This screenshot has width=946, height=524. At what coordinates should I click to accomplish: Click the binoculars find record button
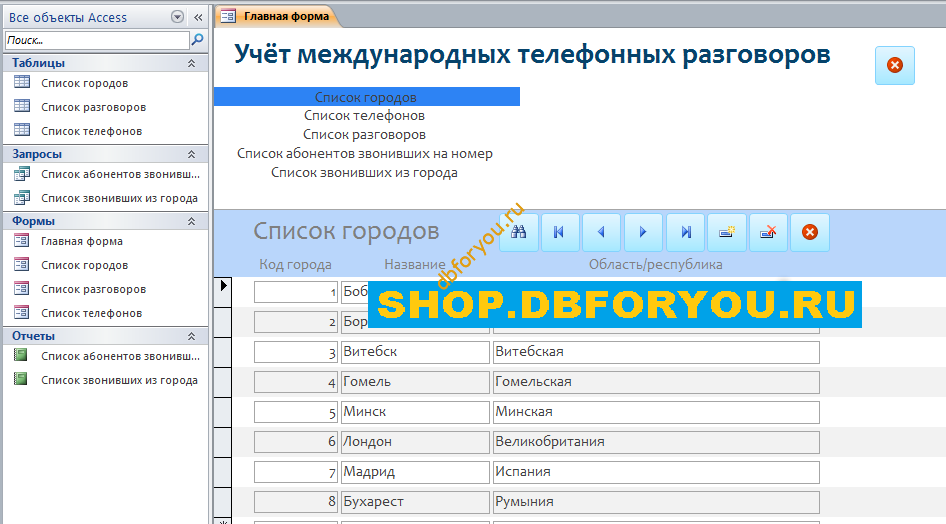(519, 232)
